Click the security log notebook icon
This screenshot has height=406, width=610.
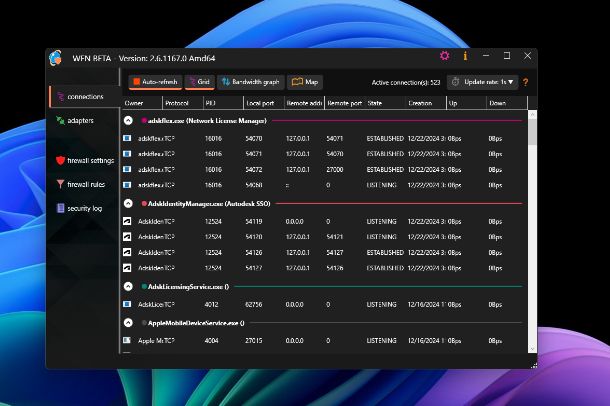(x=60, y=208)
